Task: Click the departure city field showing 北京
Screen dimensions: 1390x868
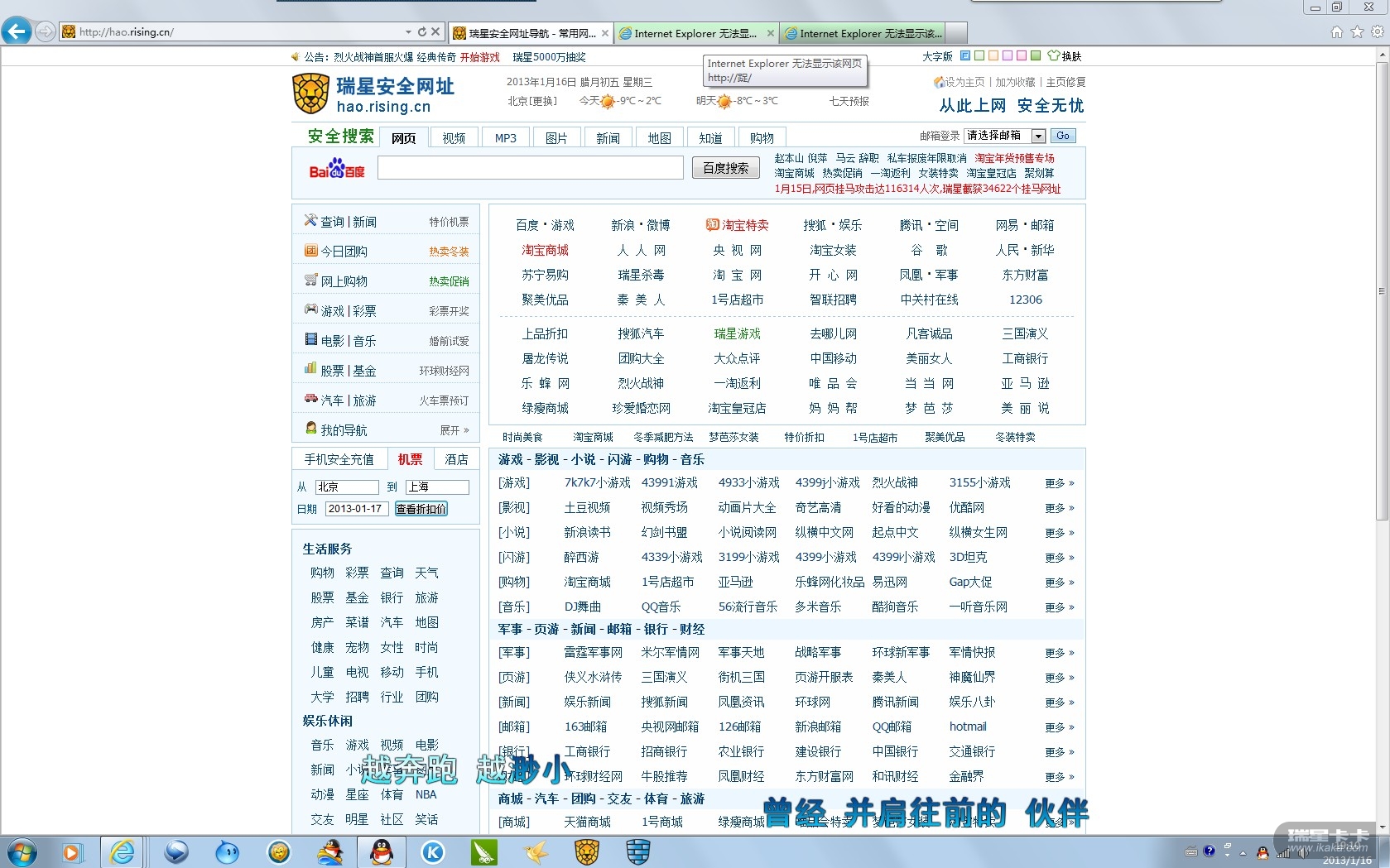Action: point(347,487)
